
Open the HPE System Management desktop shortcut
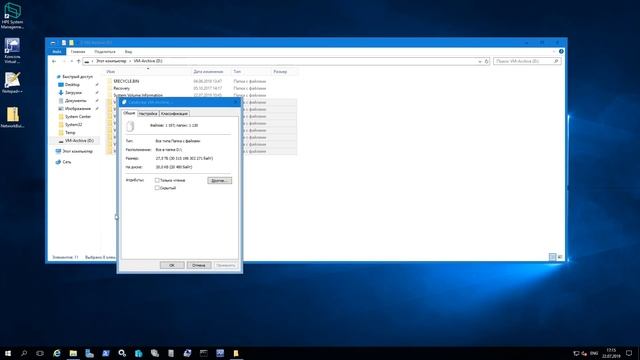pos(12,16)
